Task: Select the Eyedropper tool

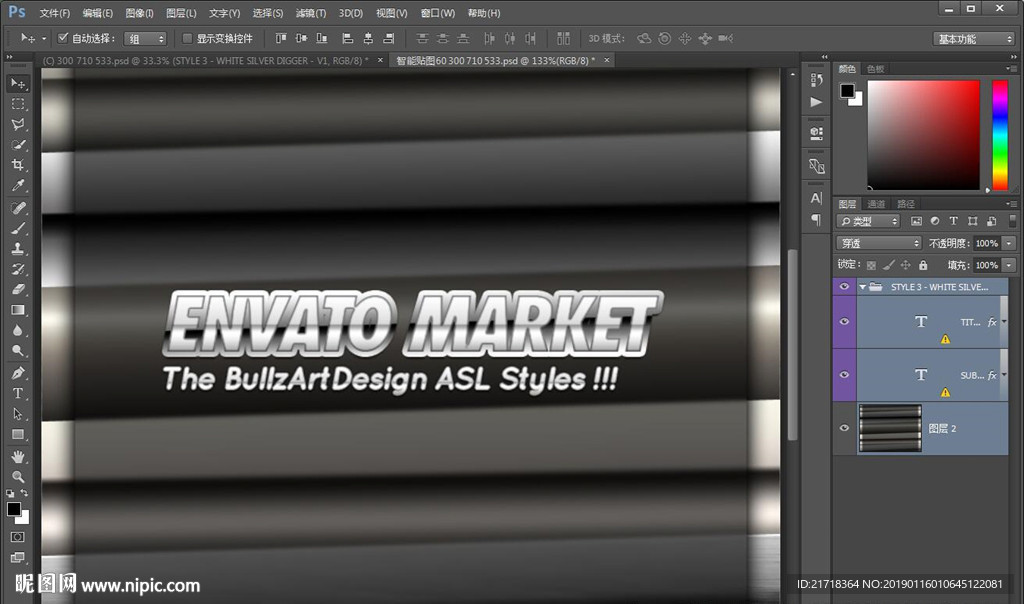Action: pyautogui.click(x=18, y=186)
